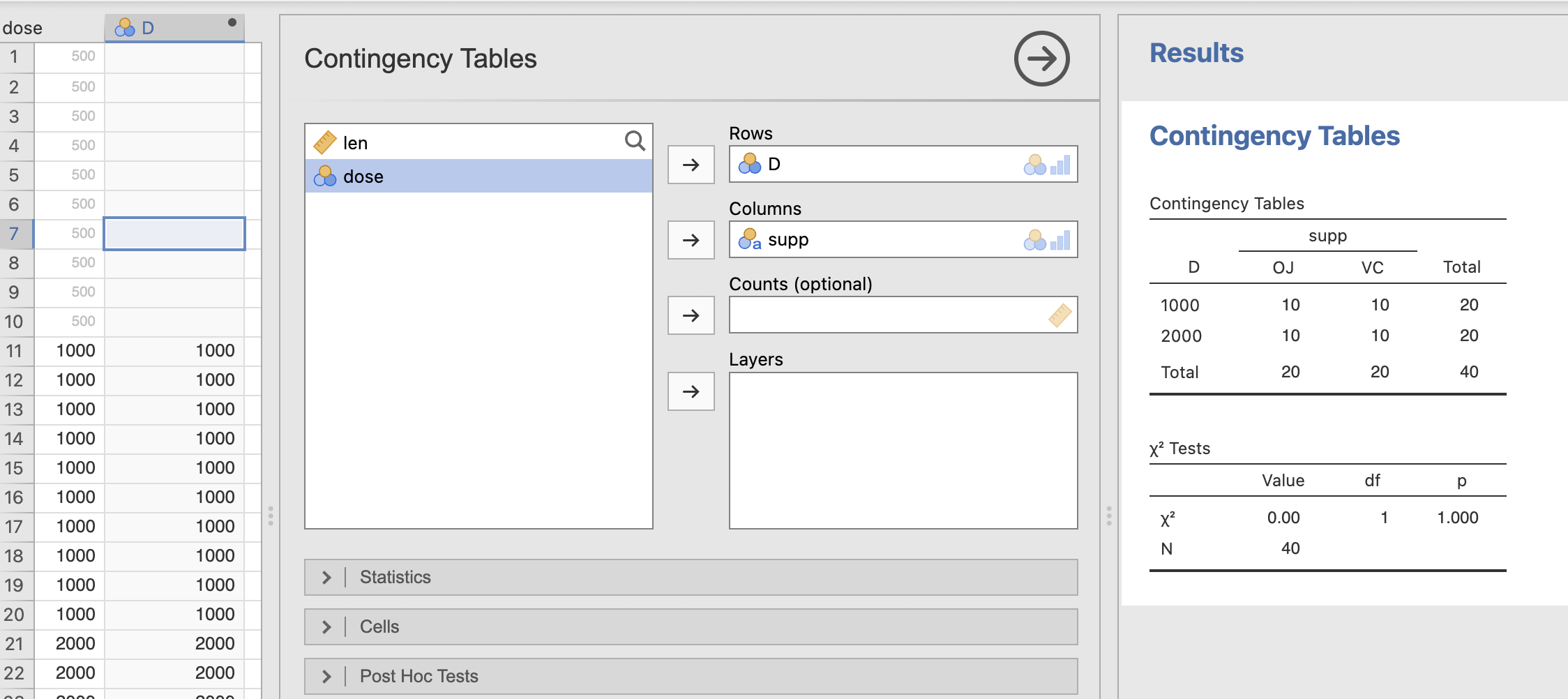The height and width of the screenshot is (699, 1568).
Task: Click the search magnifier in variable list
Action: tap(634, 142)
